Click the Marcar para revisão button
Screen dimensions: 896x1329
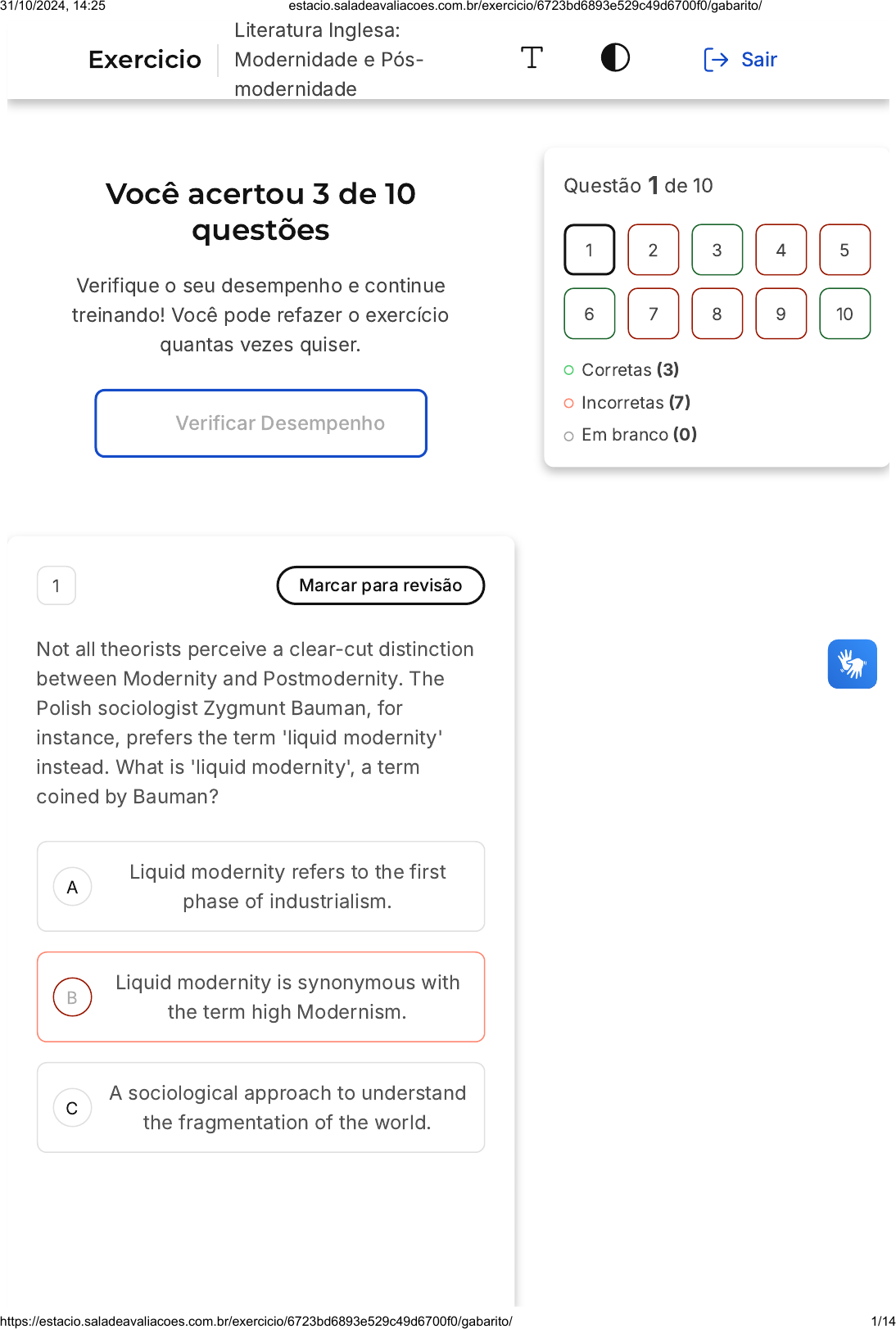(381, 585)
